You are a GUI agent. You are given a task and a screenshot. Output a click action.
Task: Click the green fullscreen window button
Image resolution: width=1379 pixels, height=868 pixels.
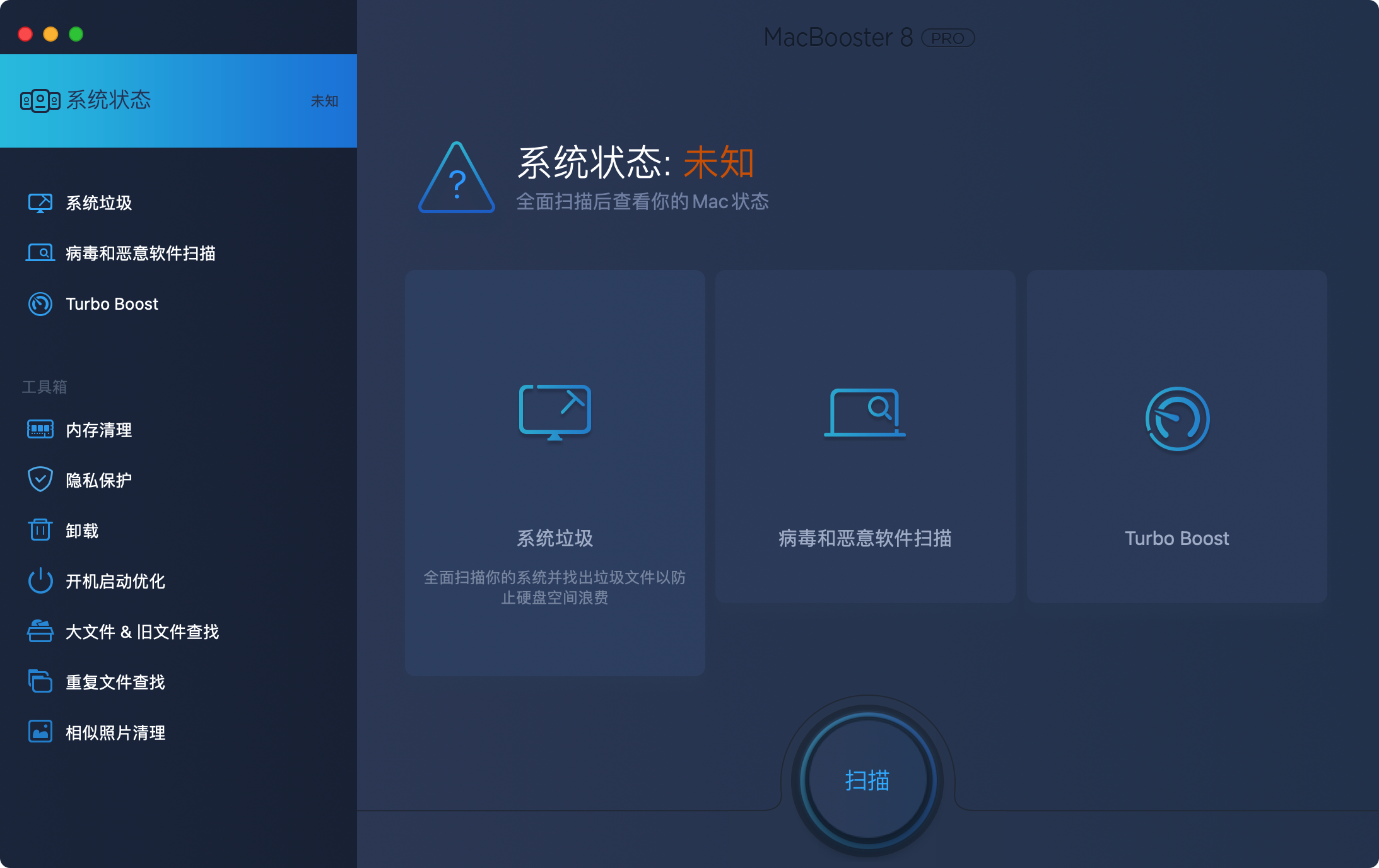[76, 34]
